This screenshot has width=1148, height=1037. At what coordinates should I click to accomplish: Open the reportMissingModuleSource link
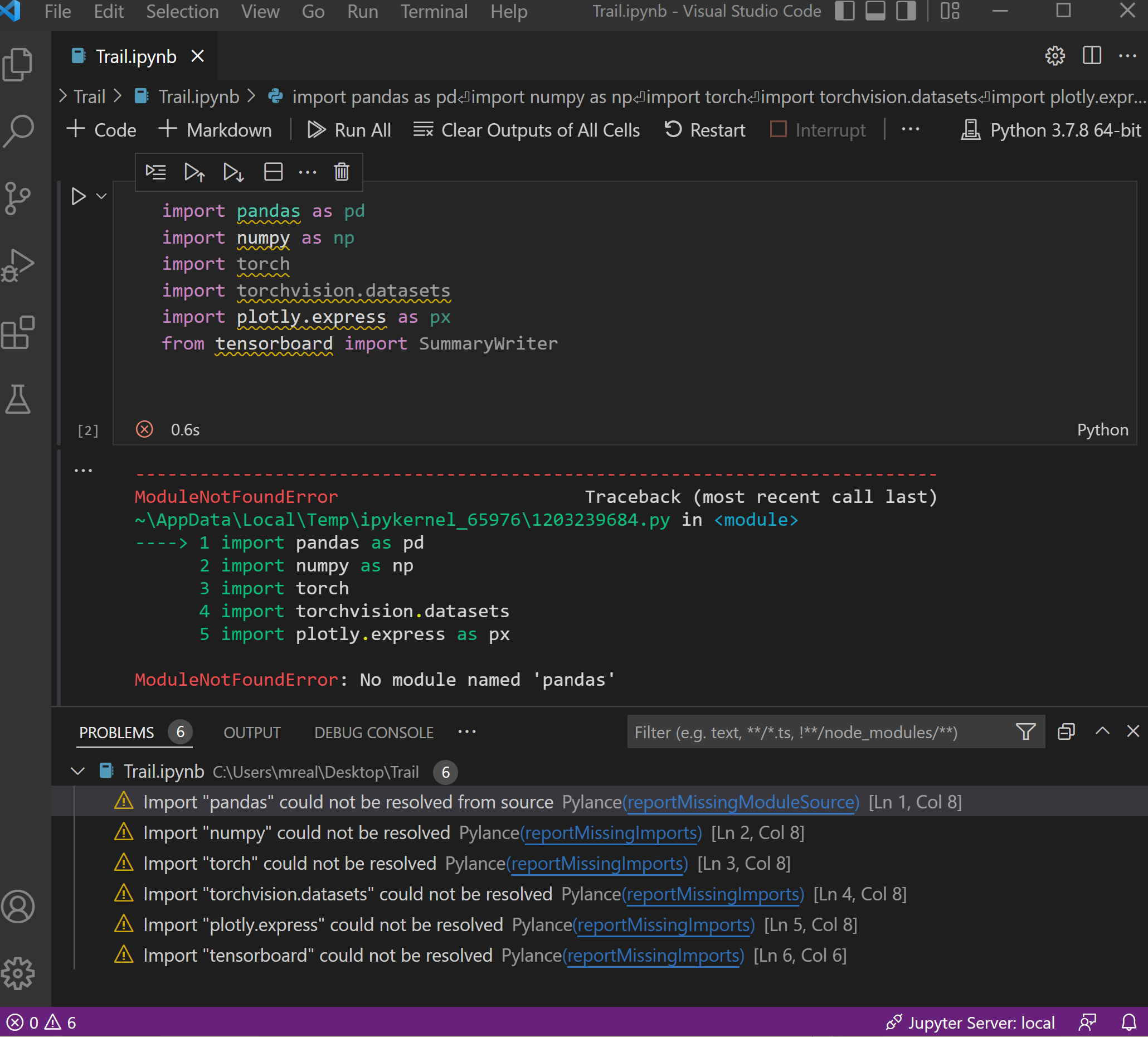740,802
